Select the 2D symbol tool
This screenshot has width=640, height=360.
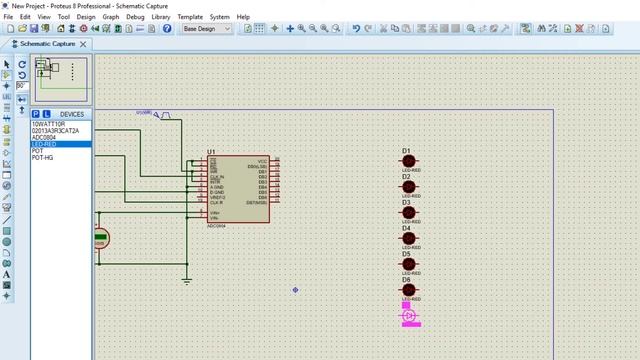click(7, 285)
